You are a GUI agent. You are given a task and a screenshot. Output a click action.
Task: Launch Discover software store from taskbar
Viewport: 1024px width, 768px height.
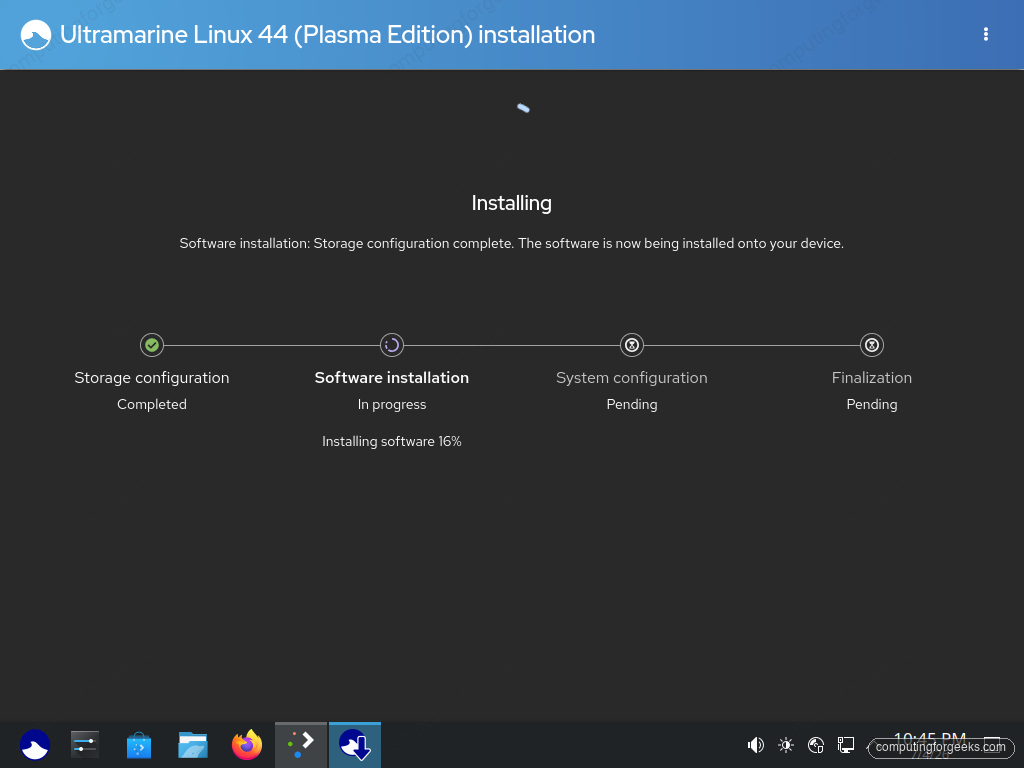(x=139, y=745)
